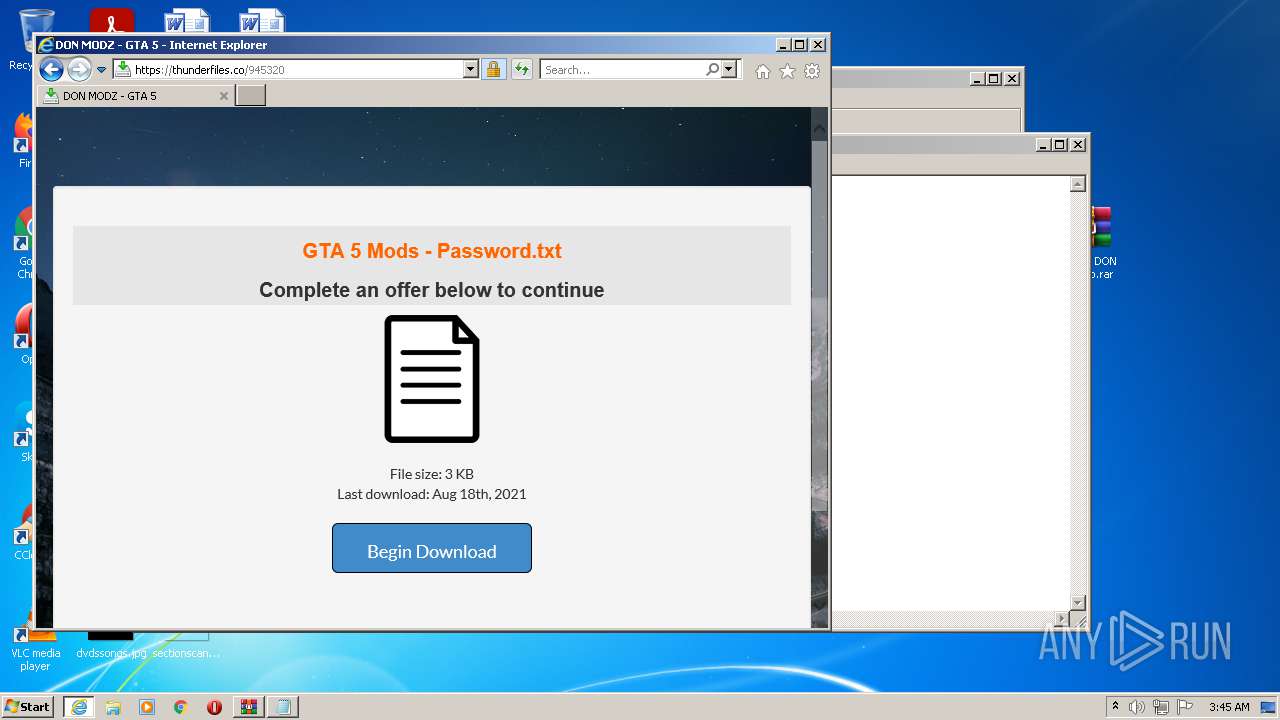Image resolution: width=1280 pixels, height=720 pixels.
Task: Open the volume speaker tray icon
Action: click(x=1137, y=707)
